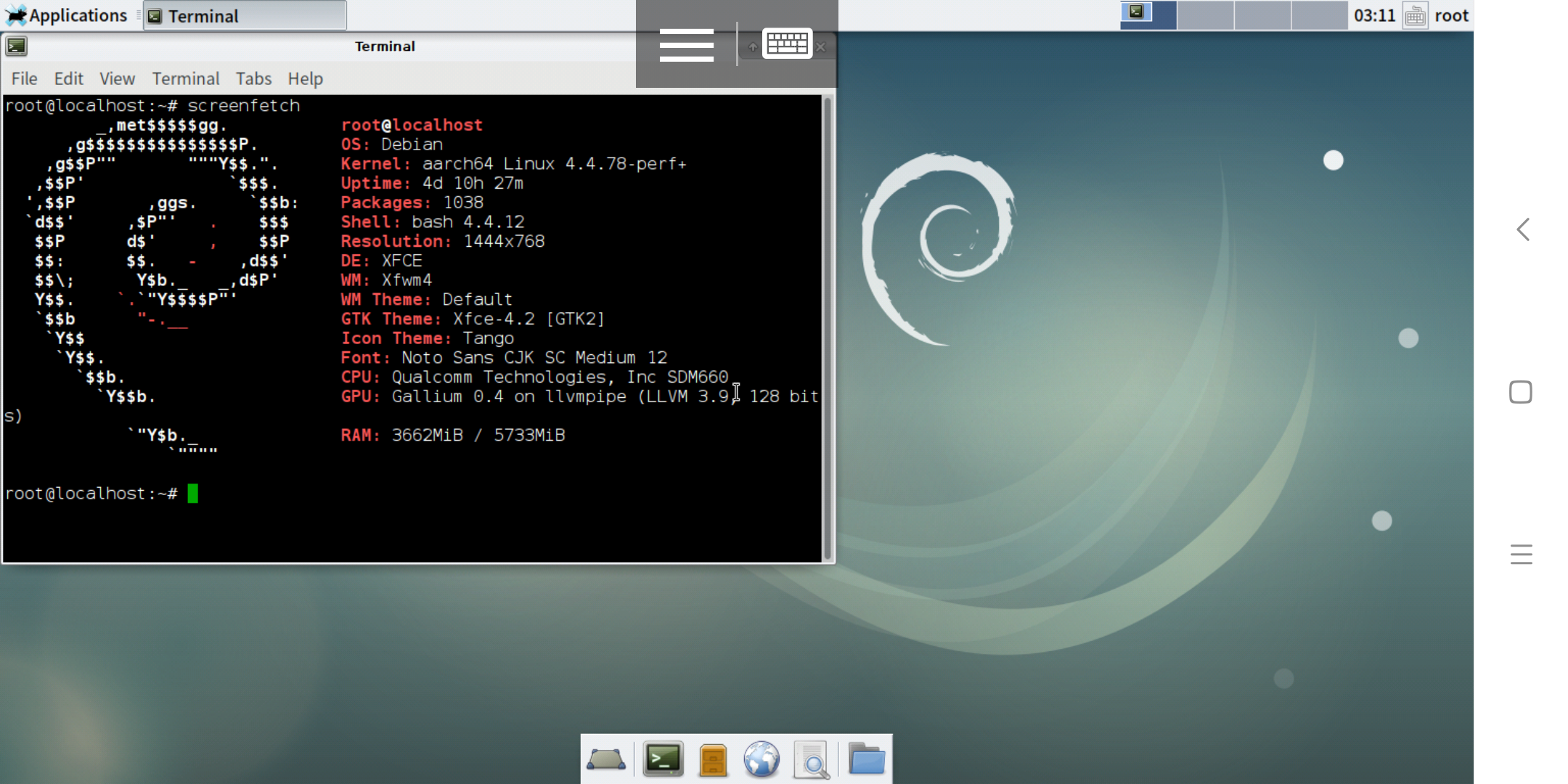Launch Terminal Emulator from the dock
1568x784 pixels.
[663, 759]
